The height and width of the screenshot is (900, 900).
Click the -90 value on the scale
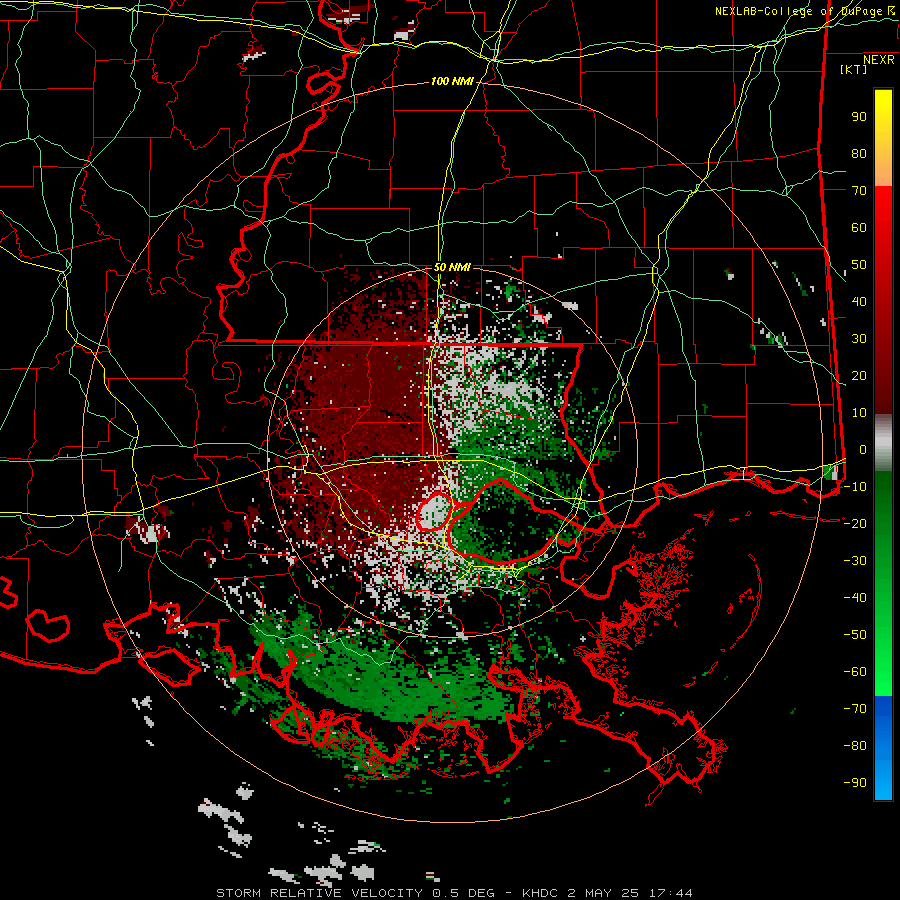(x=855, y=783)
